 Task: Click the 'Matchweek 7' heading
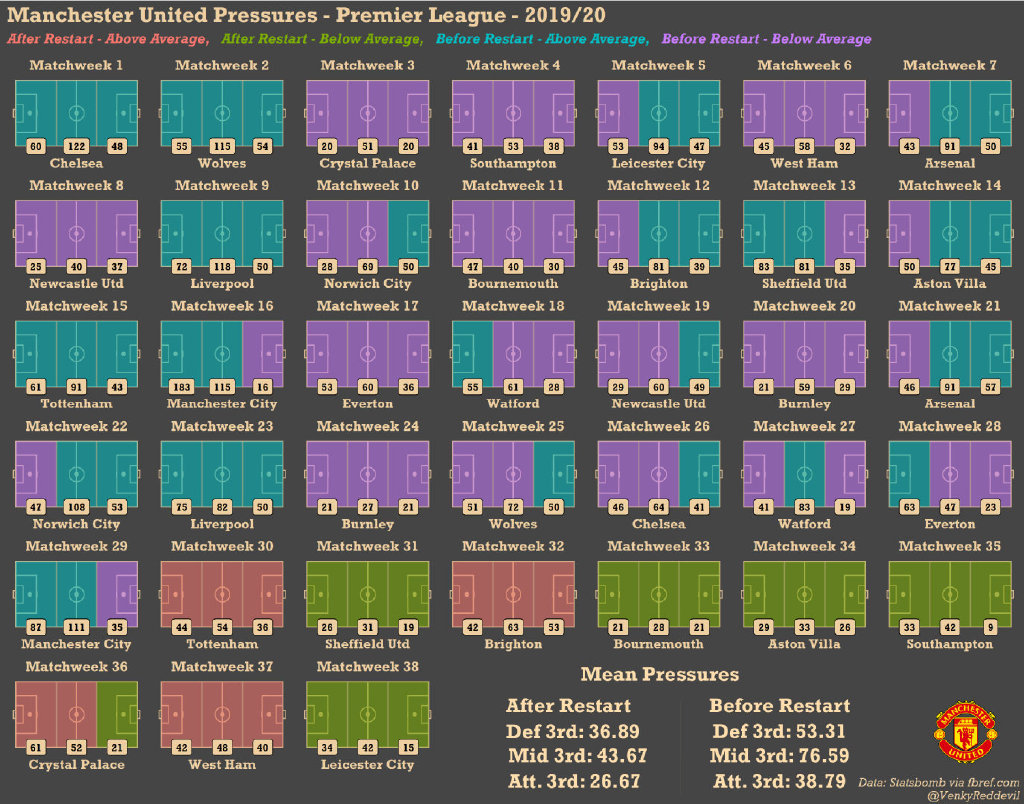(x=950, y=65)
